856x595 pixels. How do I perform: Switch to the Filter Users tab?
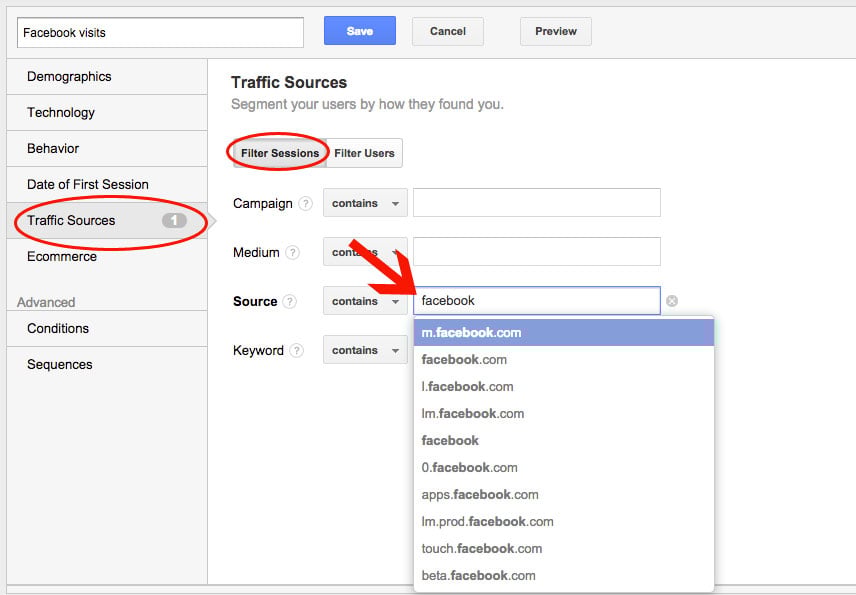pos(364,152)
